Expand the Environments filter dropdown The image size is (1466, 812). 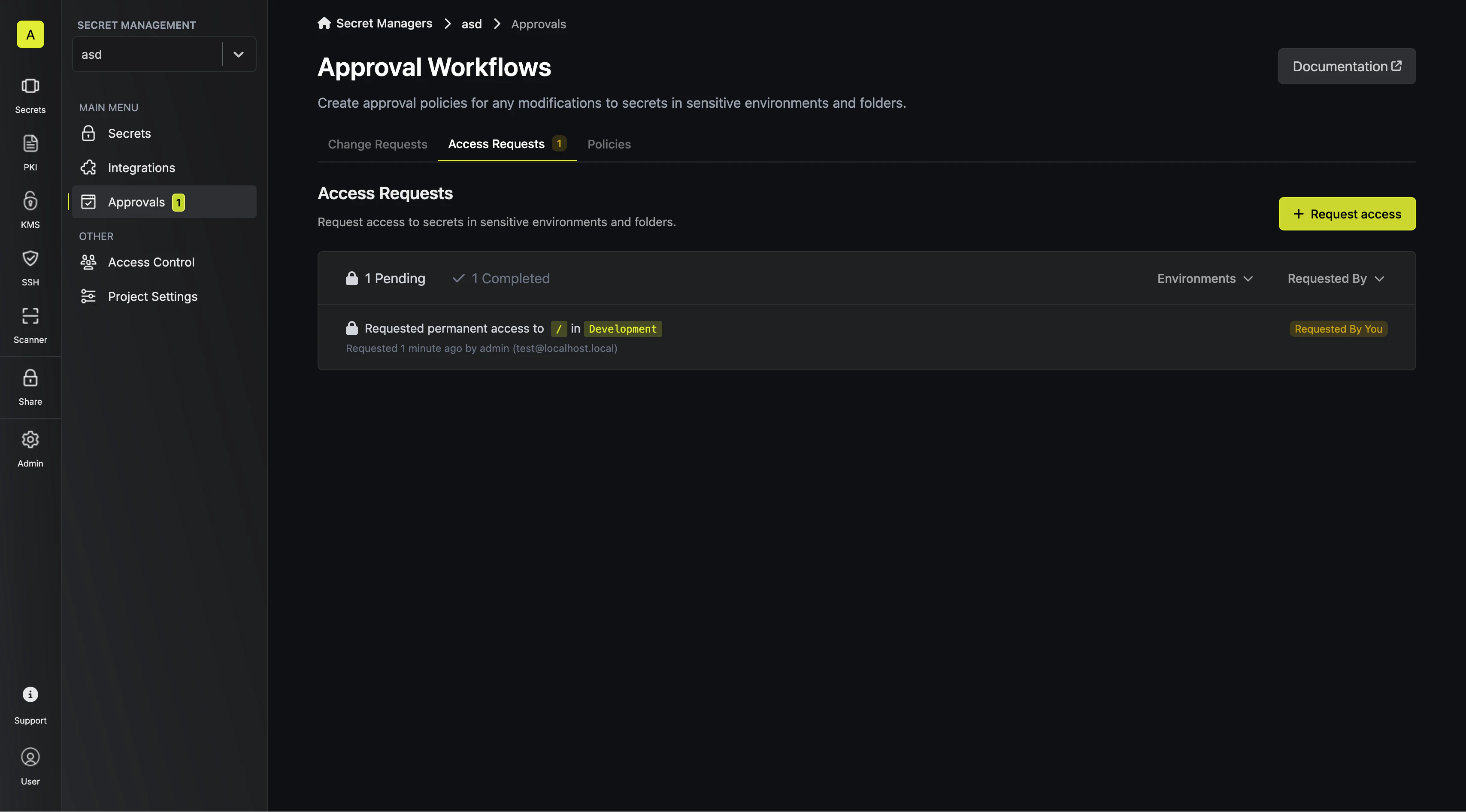pos(1205,278)
